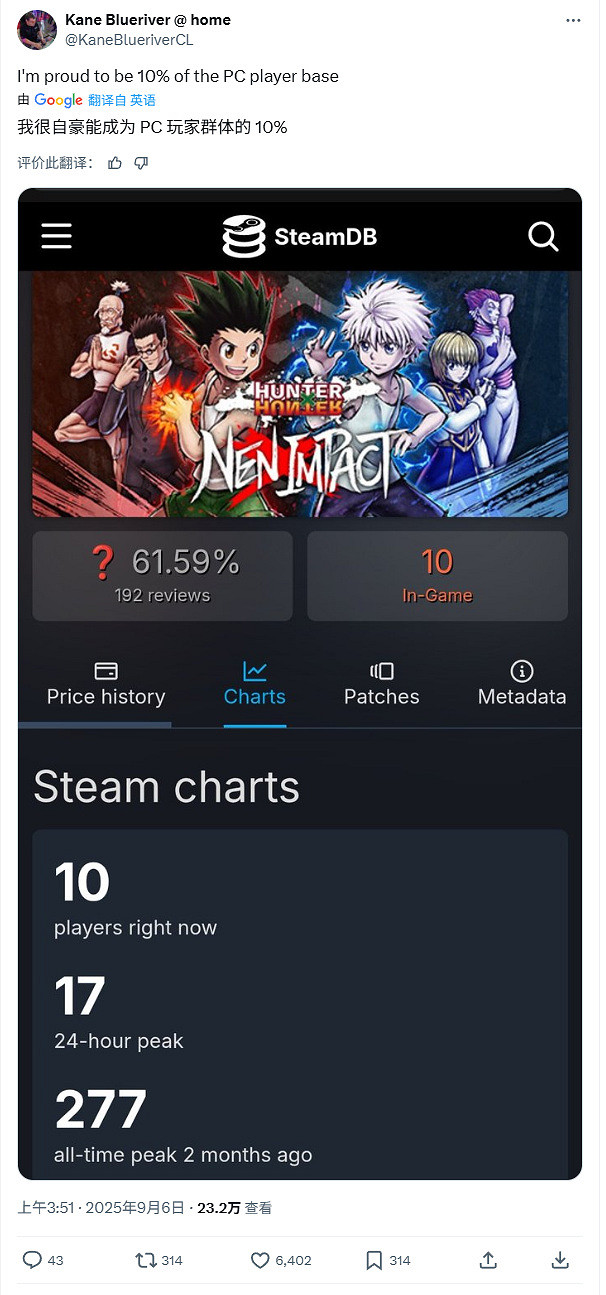Screen dimensions: 606x1295
Task: Like the tweet with 6,402 likes
Action: (260, 1260)
